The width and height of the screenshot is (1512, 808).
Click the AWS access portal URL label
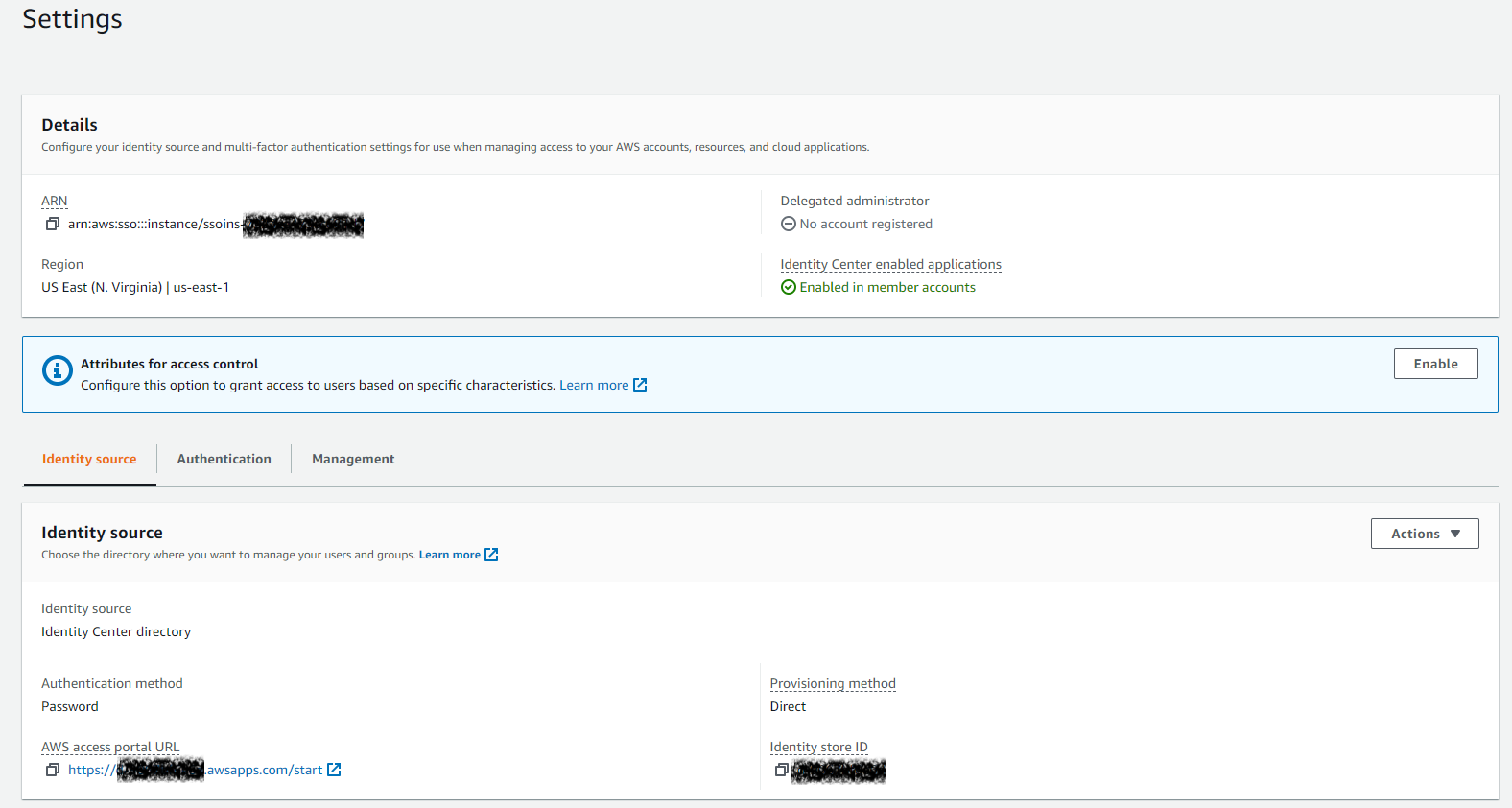[x=110, y=747]
